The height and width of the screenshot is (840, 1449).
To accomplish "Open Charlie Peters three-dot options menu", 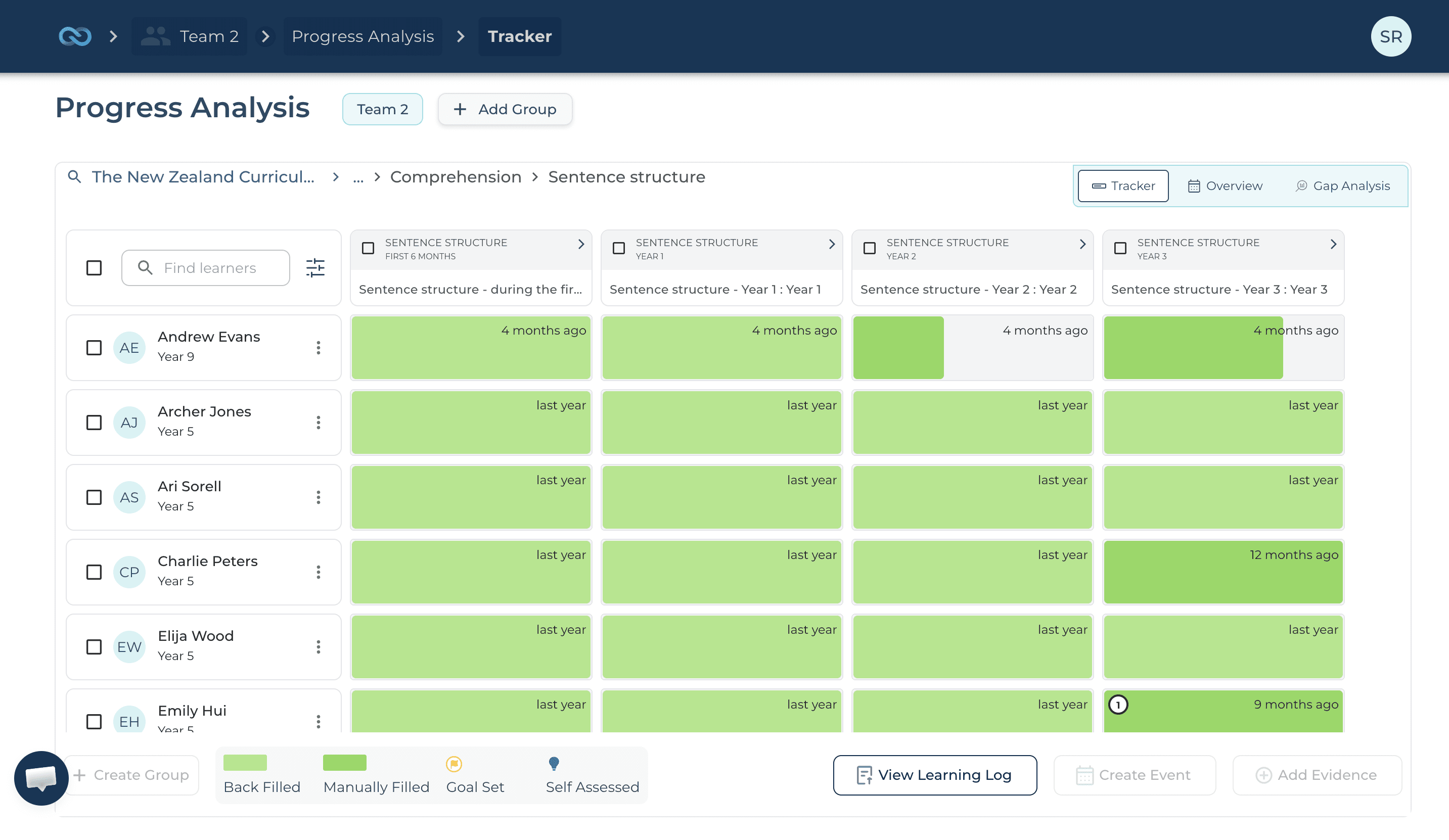I will (x=318, y=572).
